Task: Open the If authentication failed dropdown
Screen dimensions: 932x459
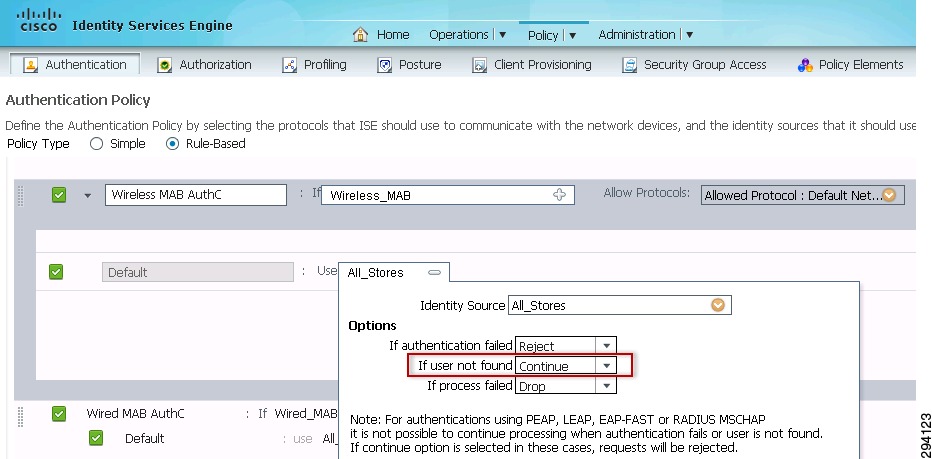Action: pyautogui.click(x=606, y=346)
